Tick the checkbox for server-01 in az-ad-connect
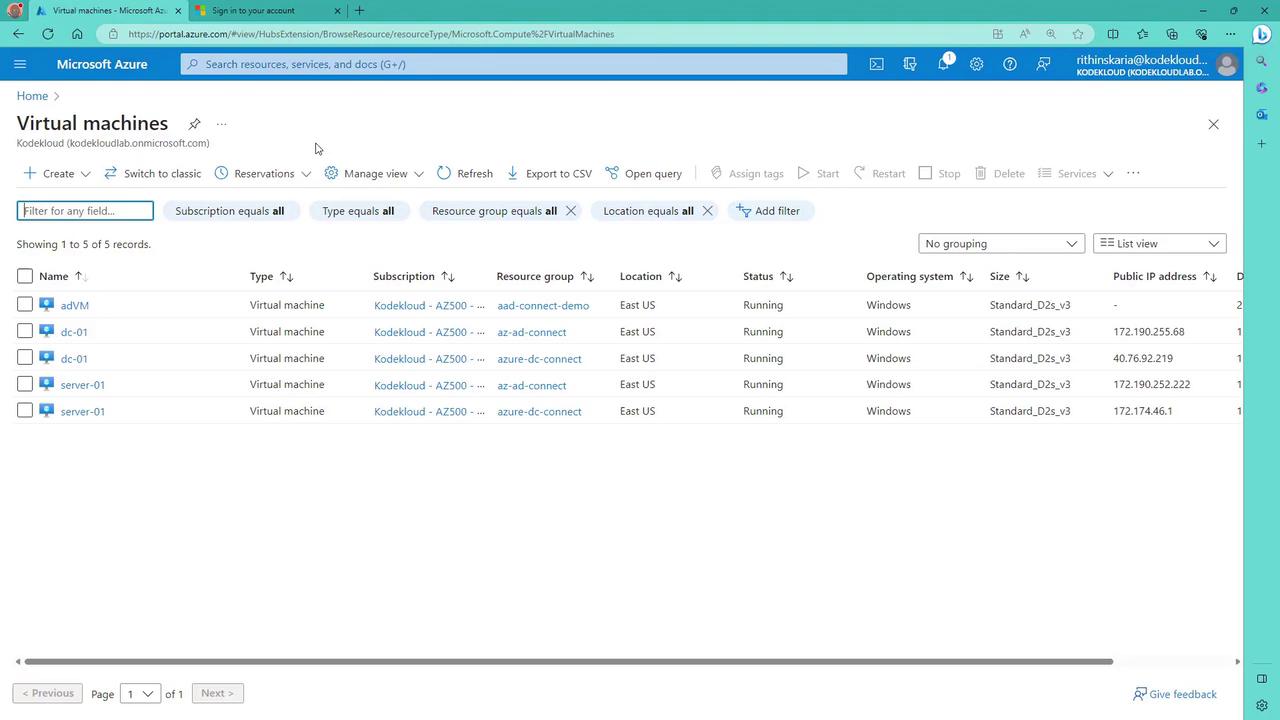Viewport: 1280px width, 720px height. [x=25, y=385]
